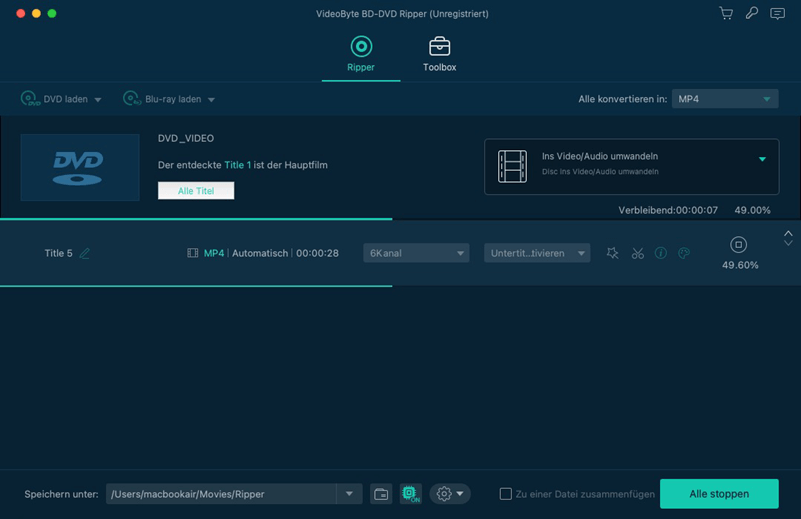This screenshot has height=519, width=801.
Task: Click the Alle stoppen button
Action: [x=719, y=494]
